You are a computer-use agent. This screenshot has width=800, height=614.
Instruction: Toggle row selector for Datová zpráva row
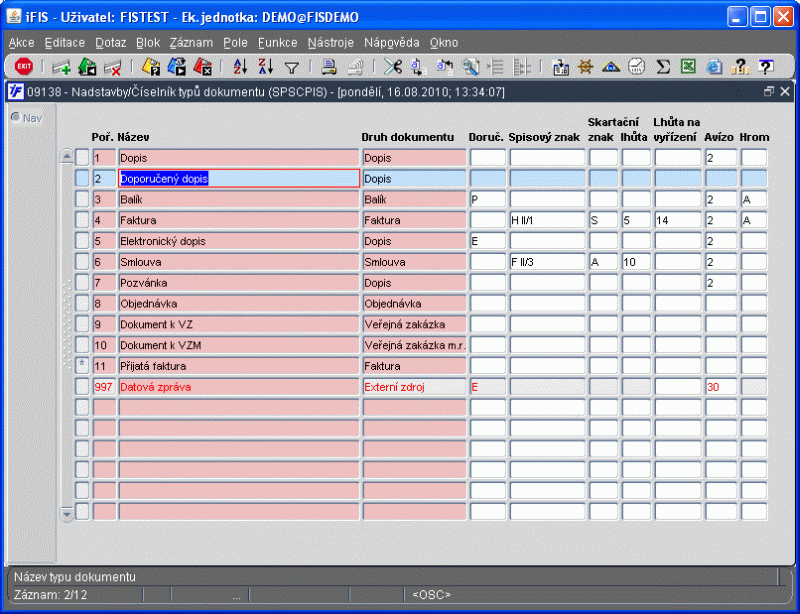(x=82, y=386)
